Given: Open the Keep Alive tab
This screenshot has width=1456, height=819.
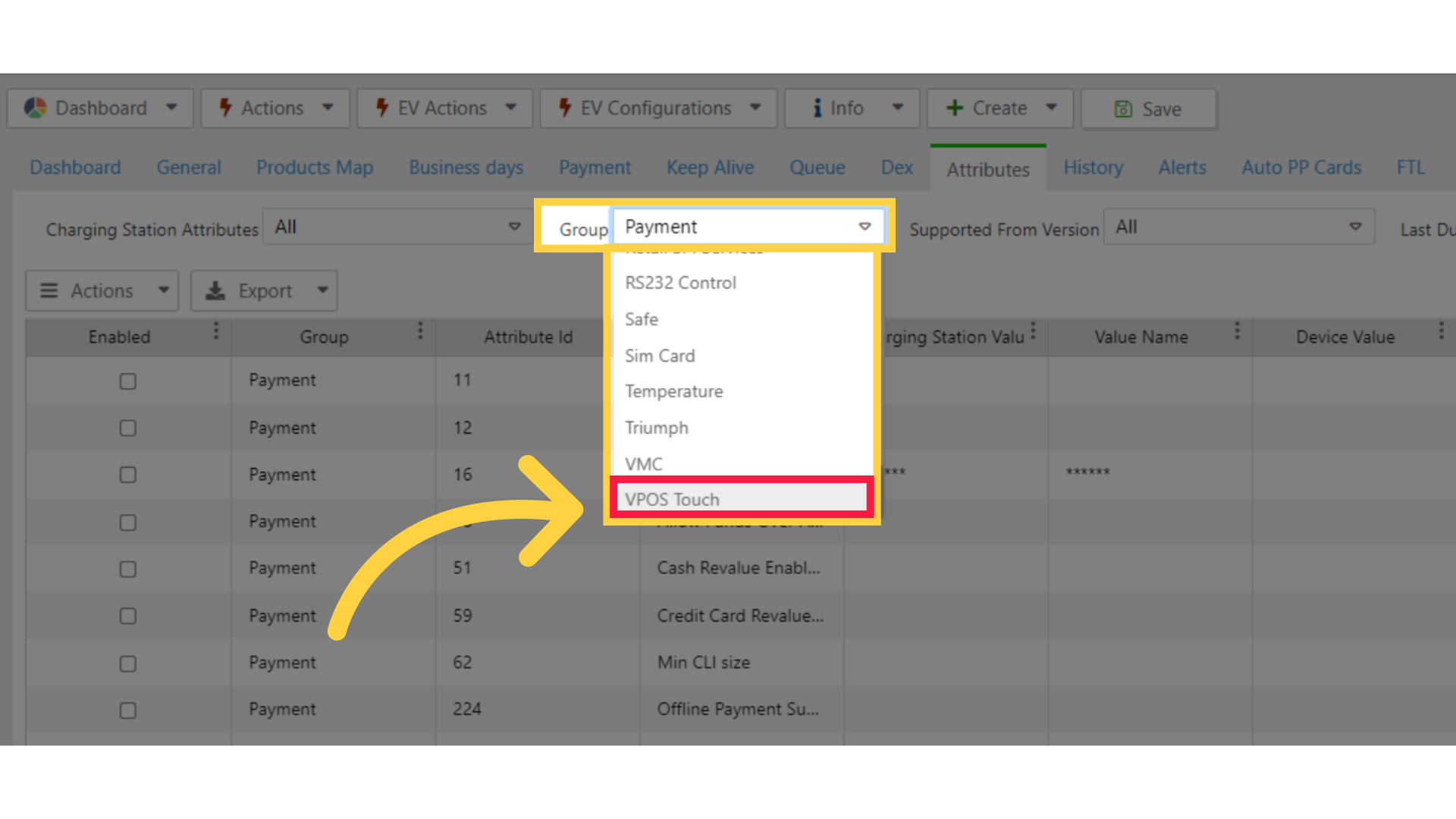Looking at the screenshot, I should point(711,168).
